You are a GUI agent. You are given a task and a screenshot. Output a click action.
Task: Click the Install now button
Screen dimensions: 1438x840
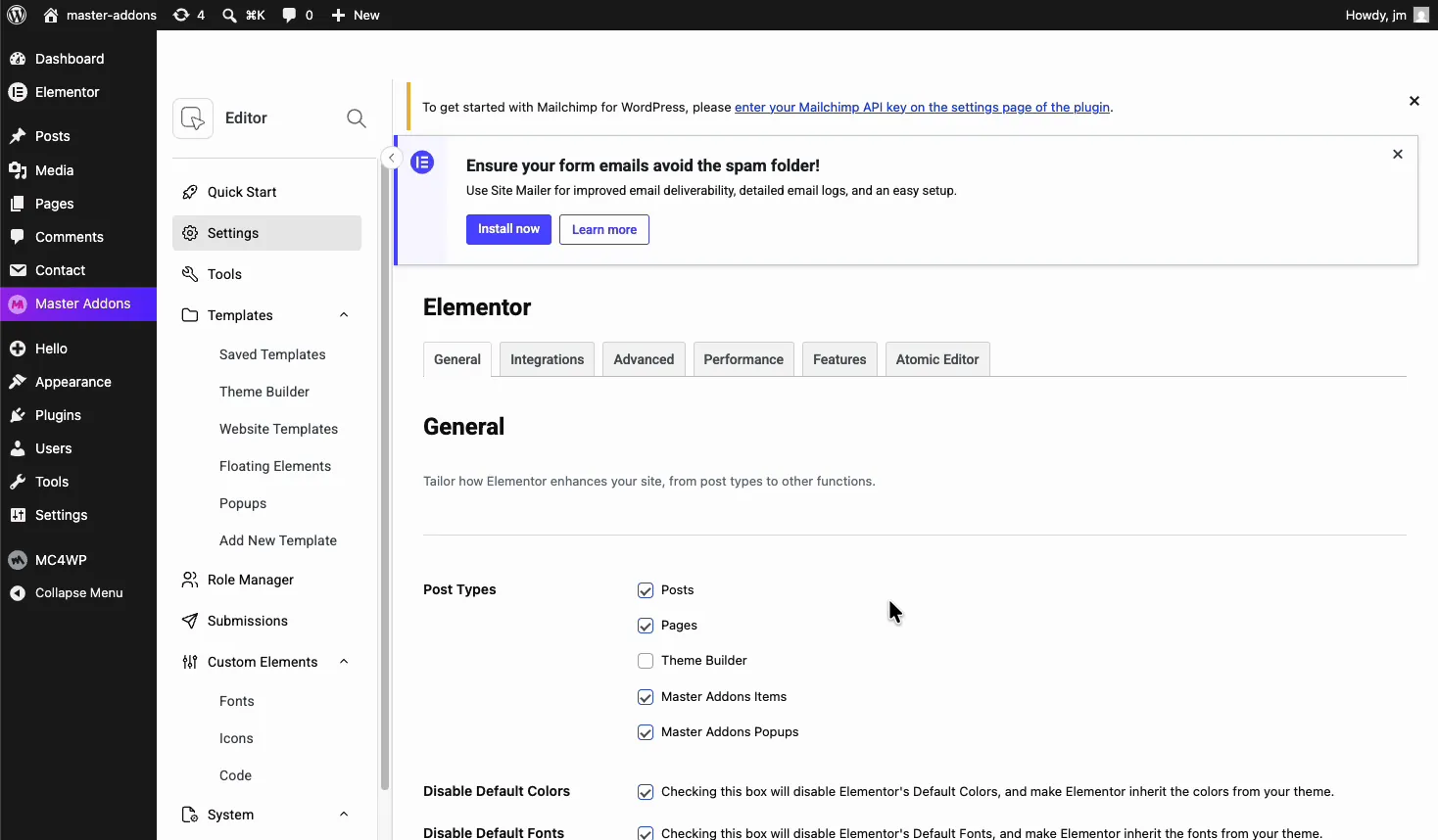point(508,229)
